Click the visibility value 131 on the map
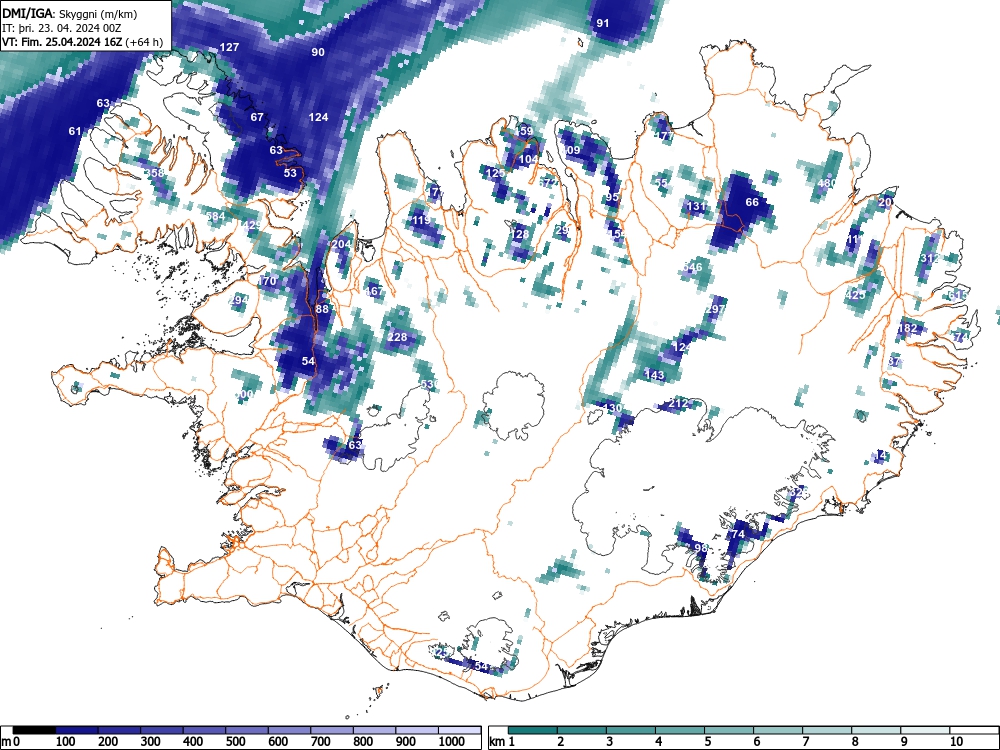Viewport: 1000px width, 750px height. point(696,207)
